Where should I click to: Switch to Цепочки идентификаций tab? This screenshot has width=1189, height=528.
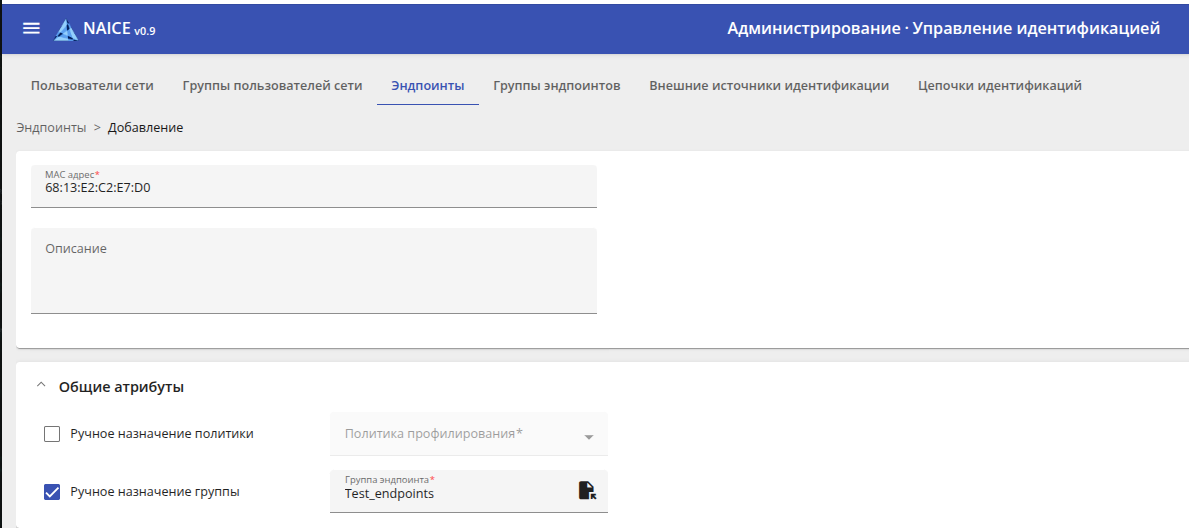(x=1000, y=86)
